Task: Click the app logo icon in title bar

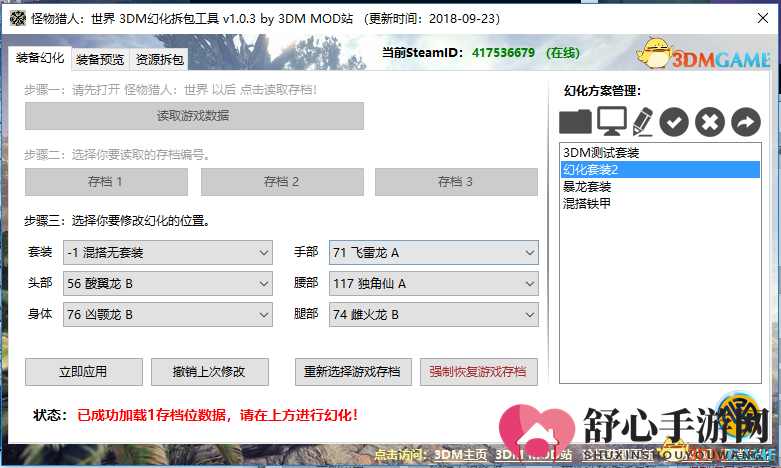Action: click(x=18, y=18)
